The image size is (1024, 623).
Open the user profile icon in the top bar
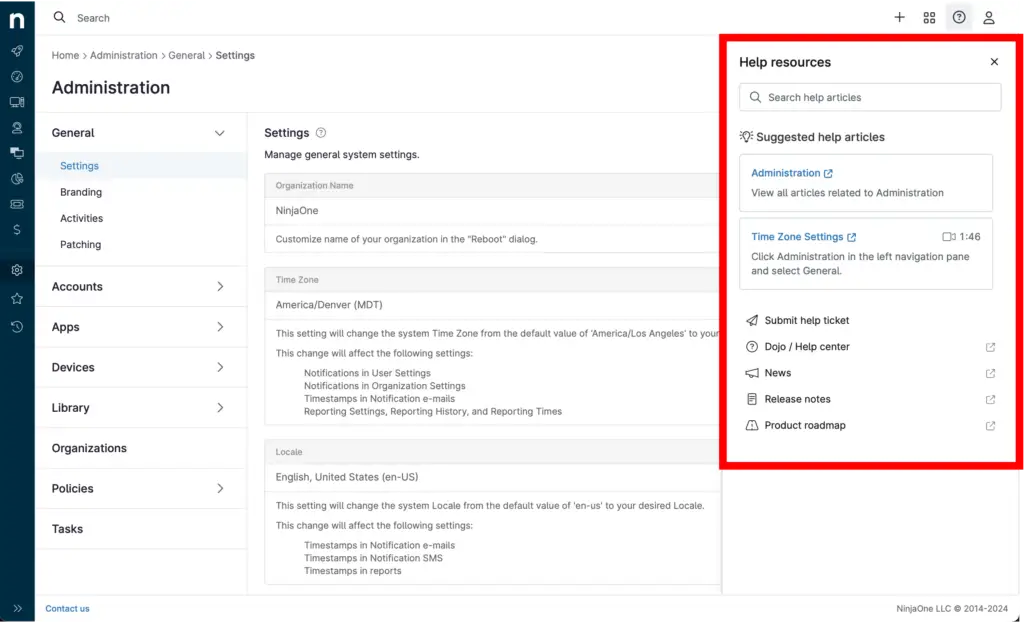coord(989,18)
